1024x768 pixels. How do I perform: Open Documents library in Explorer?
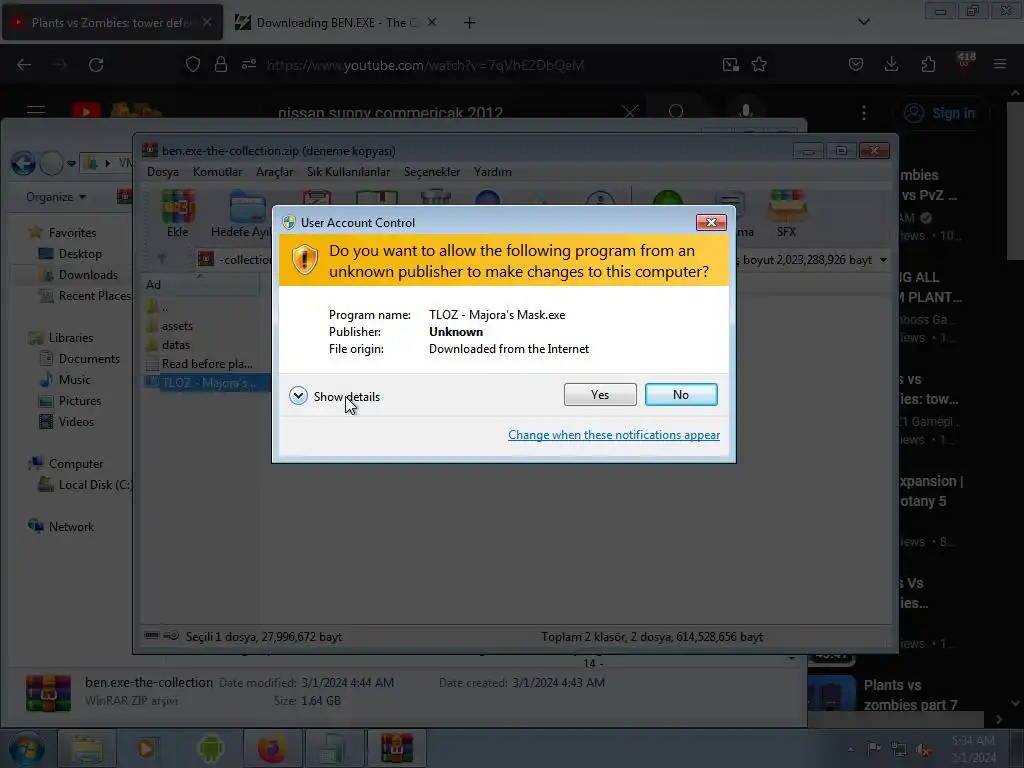tap(80, 359)
